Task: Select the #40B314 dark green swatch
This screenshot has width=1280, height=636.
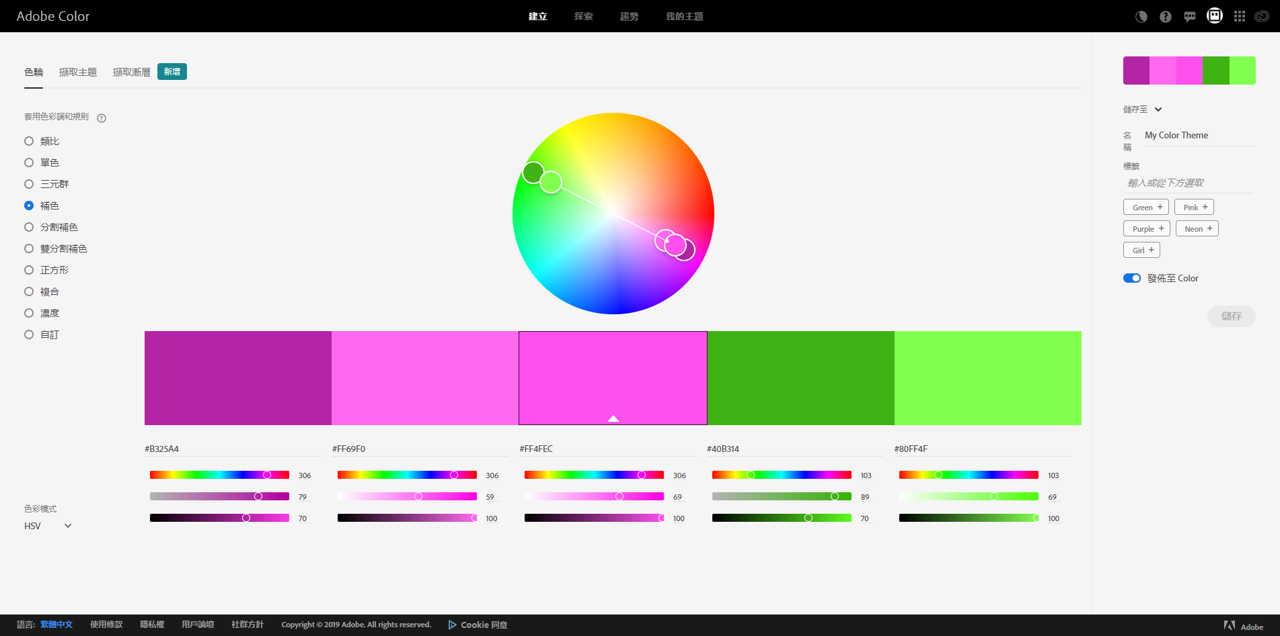Action: tap(801, 378)
